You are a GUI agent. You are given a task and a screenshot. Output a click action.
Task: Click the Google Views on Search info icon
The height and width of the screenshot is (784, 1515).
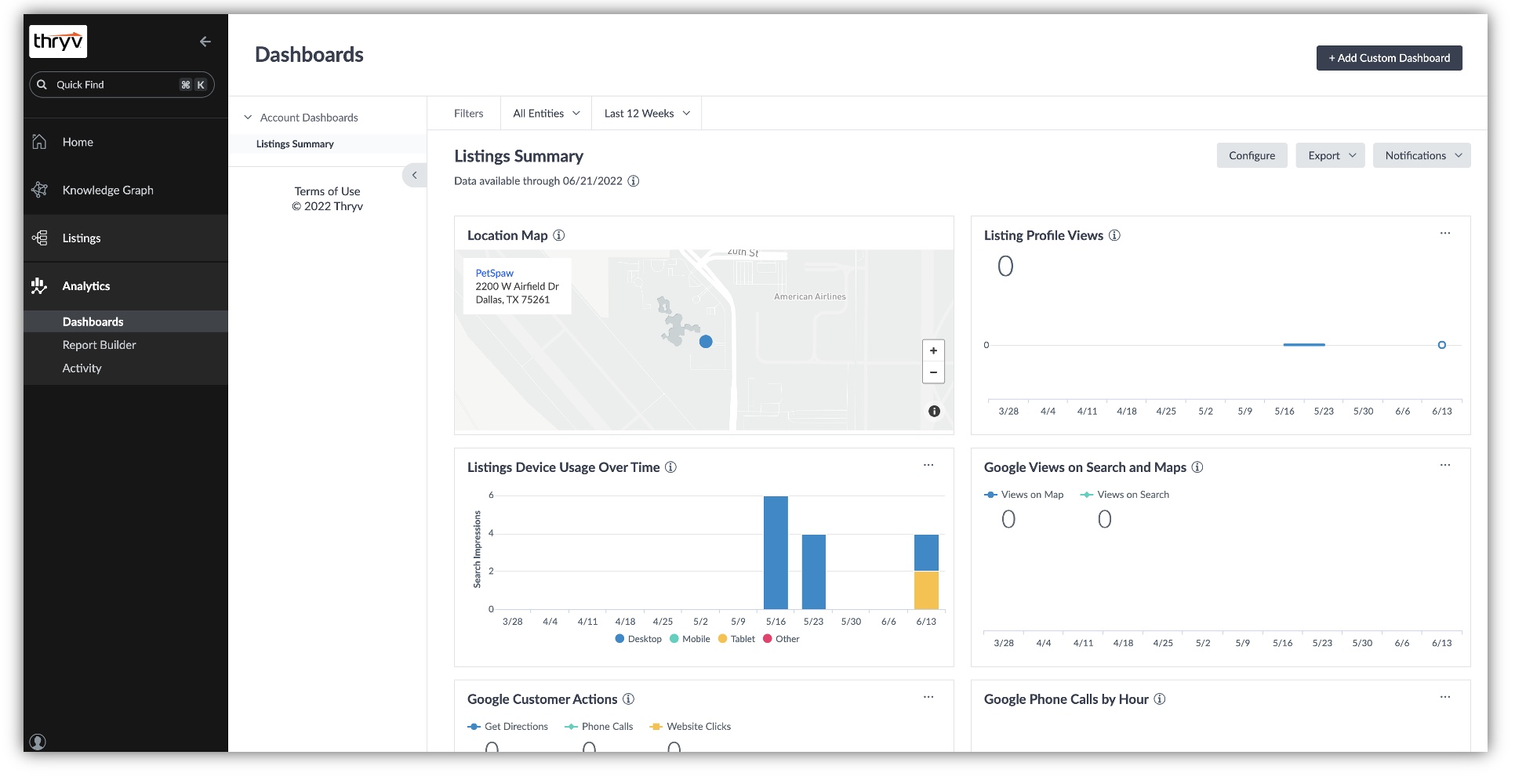tap(1197, 467)
